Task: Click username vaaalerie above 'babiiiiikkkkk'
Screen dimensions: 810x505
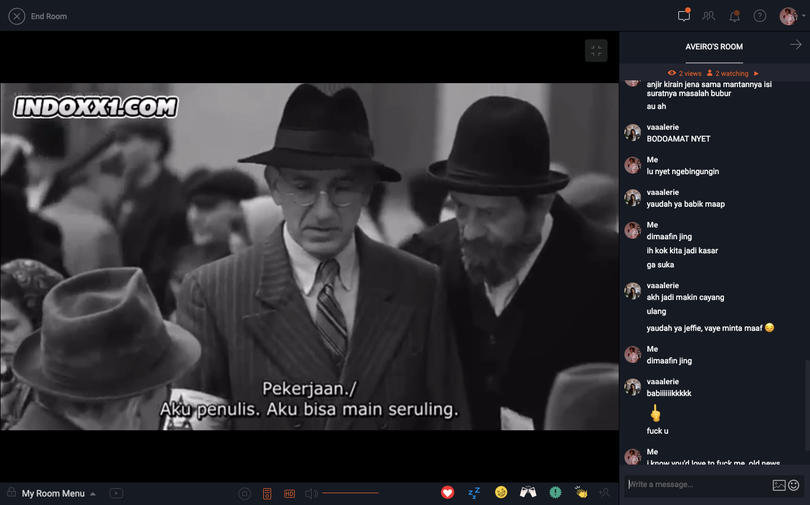Action: point(663,382)
